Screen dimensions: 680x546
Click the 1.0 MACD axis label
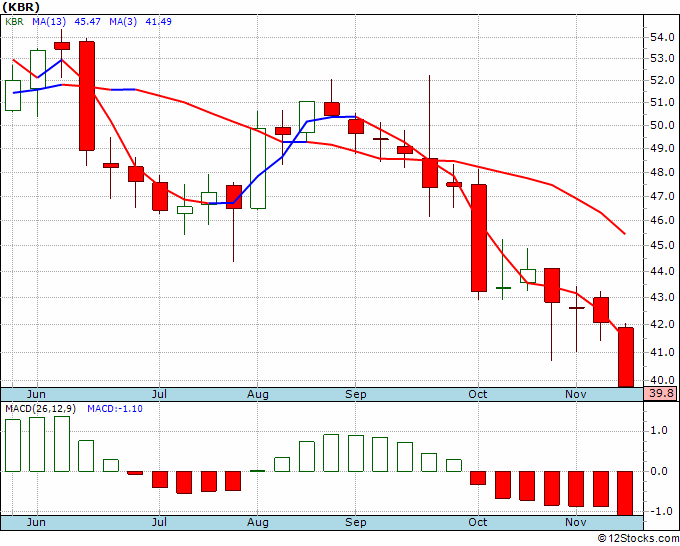point(659,430)
